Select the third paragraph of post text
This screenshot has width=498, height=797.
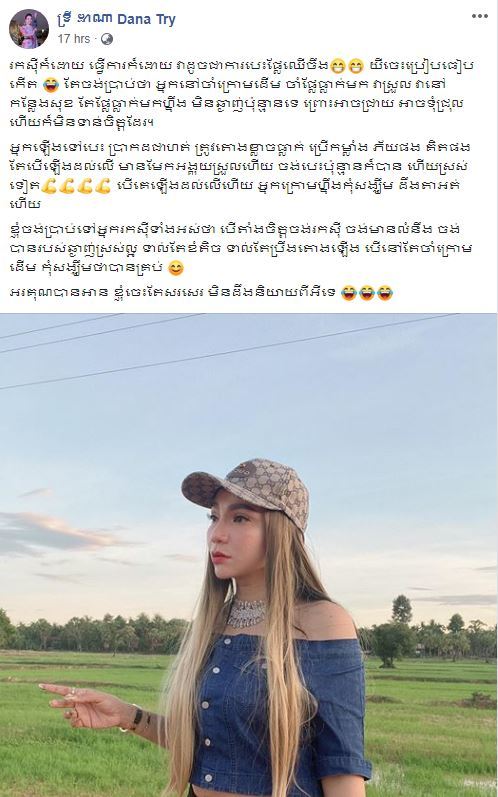pos(241,249)
